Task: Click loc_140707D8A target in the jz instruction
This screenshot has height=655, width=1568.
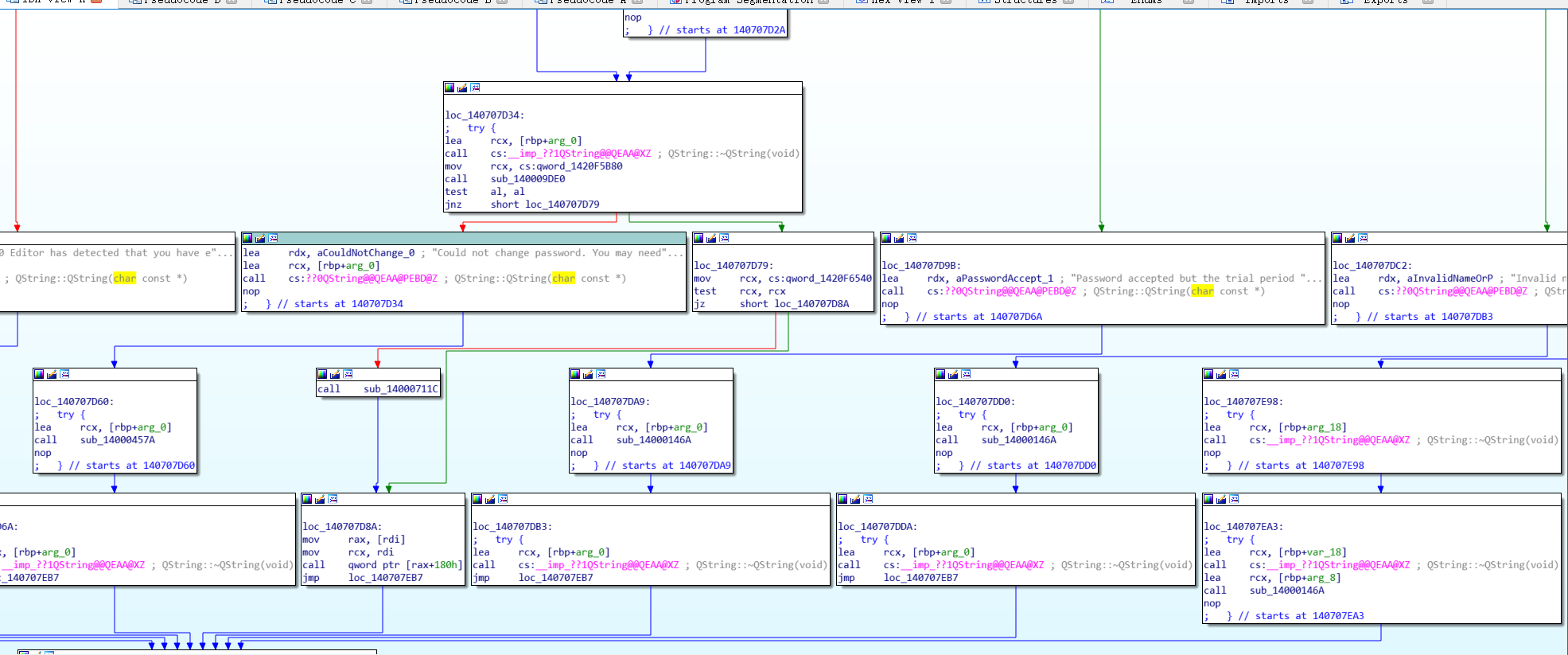Action: click(811, 304)
